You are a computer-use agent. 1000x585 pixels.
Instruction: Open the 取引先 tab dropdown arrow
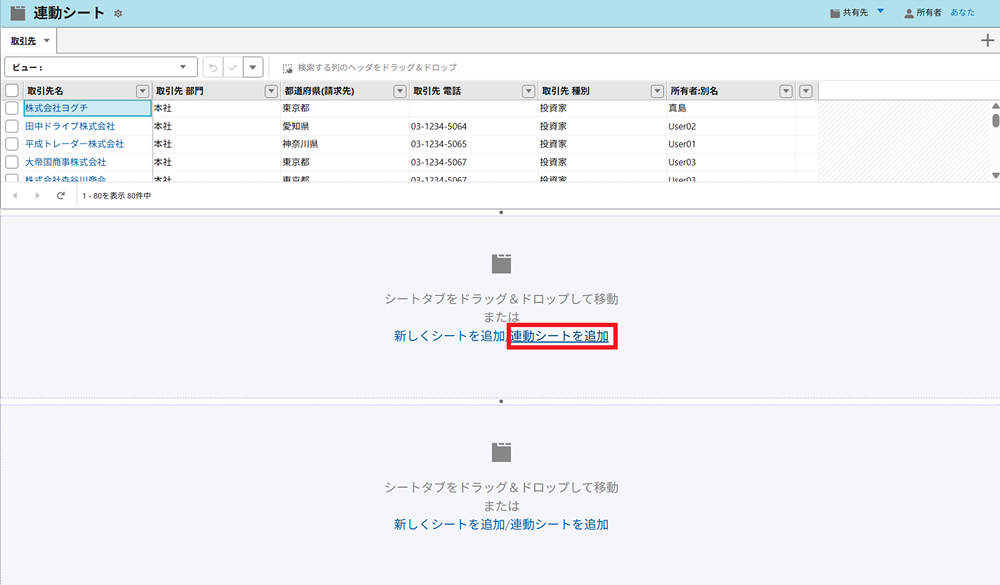(x=47, y=41)
